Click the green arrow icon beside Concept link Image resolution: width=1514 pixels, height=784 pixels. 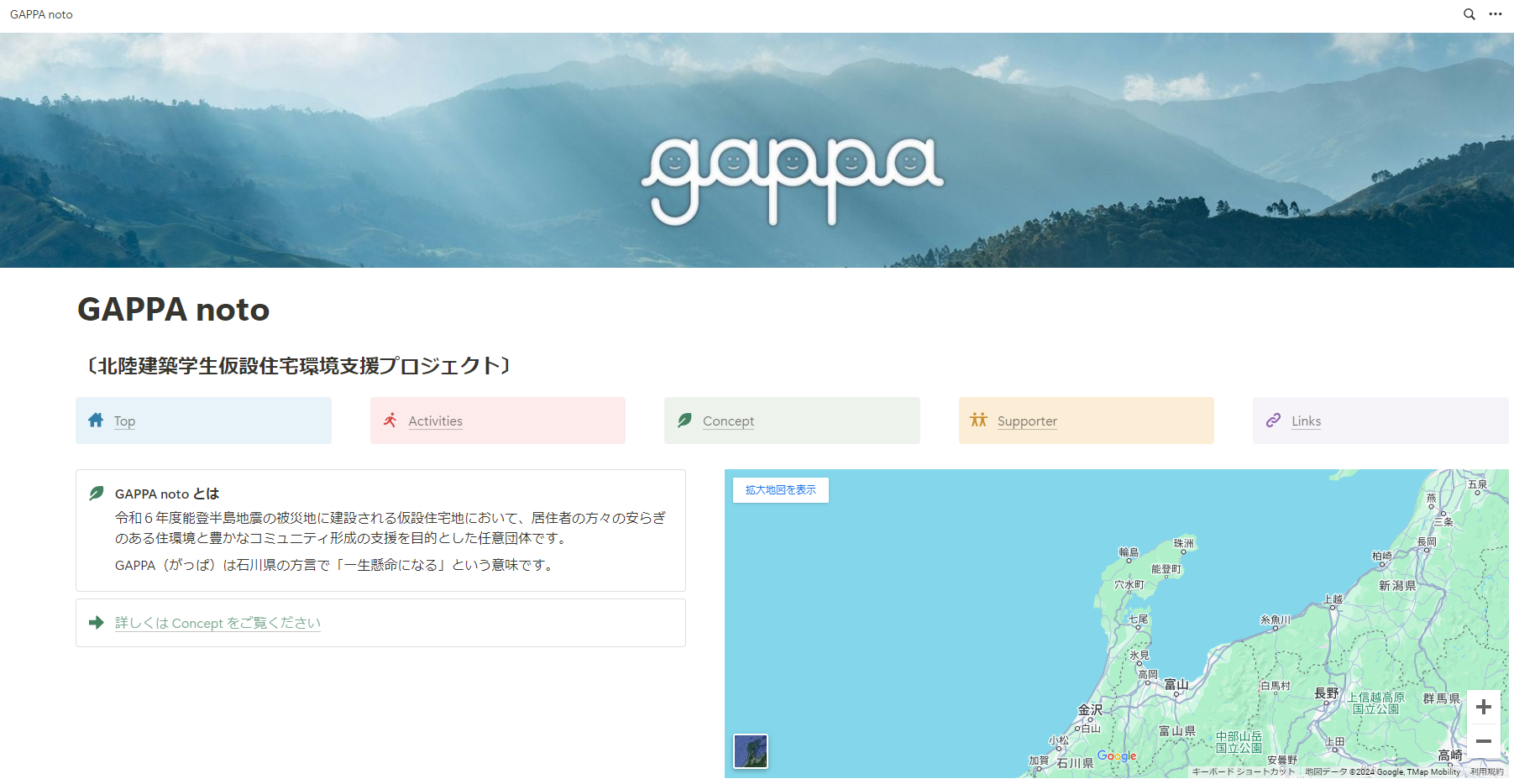[97, 623]
